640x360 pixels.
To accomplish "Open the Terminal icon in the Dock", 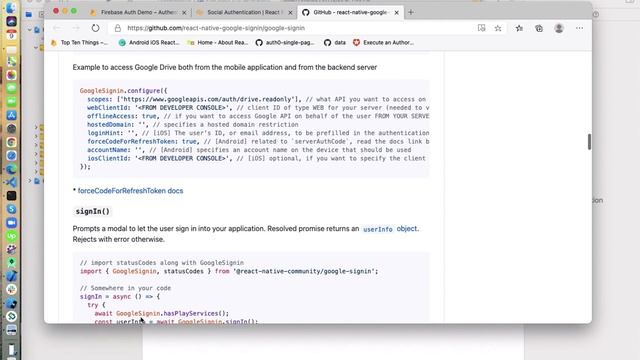I will click(11, 196).
